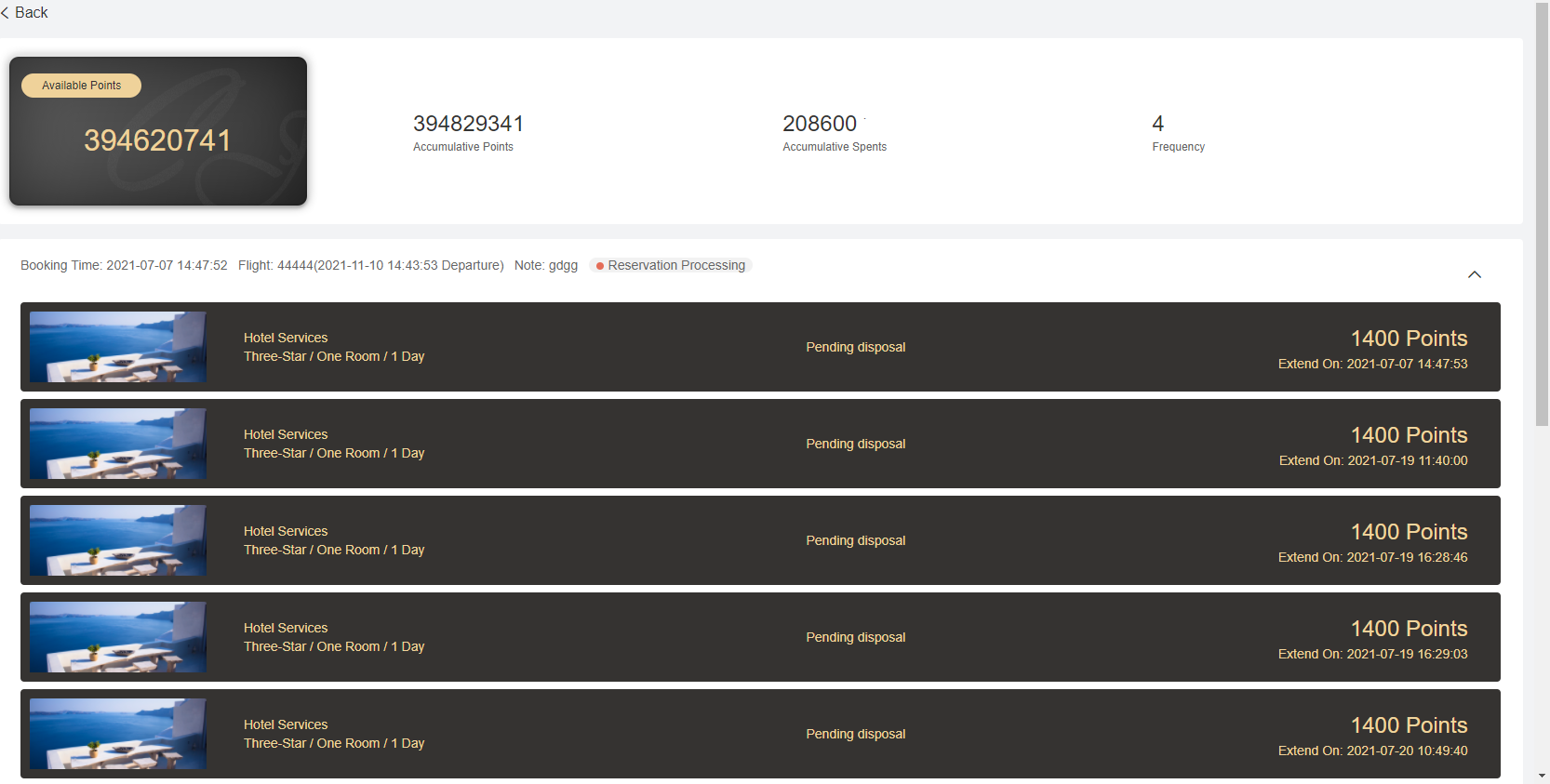Open hotel thumbnail extended 2021-07-19 16:28:46

tap(118, 540)
